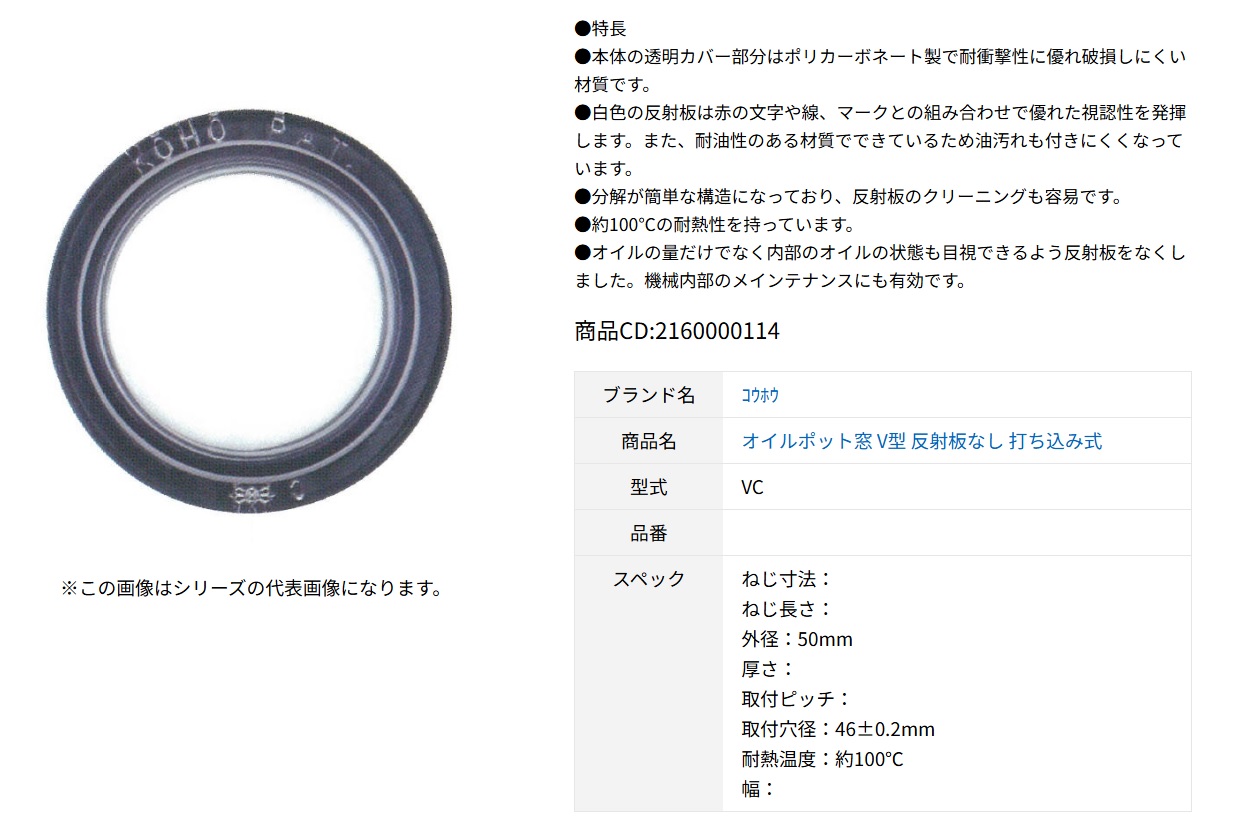Click the image note starting with ※この画像は

coord(251,587)
